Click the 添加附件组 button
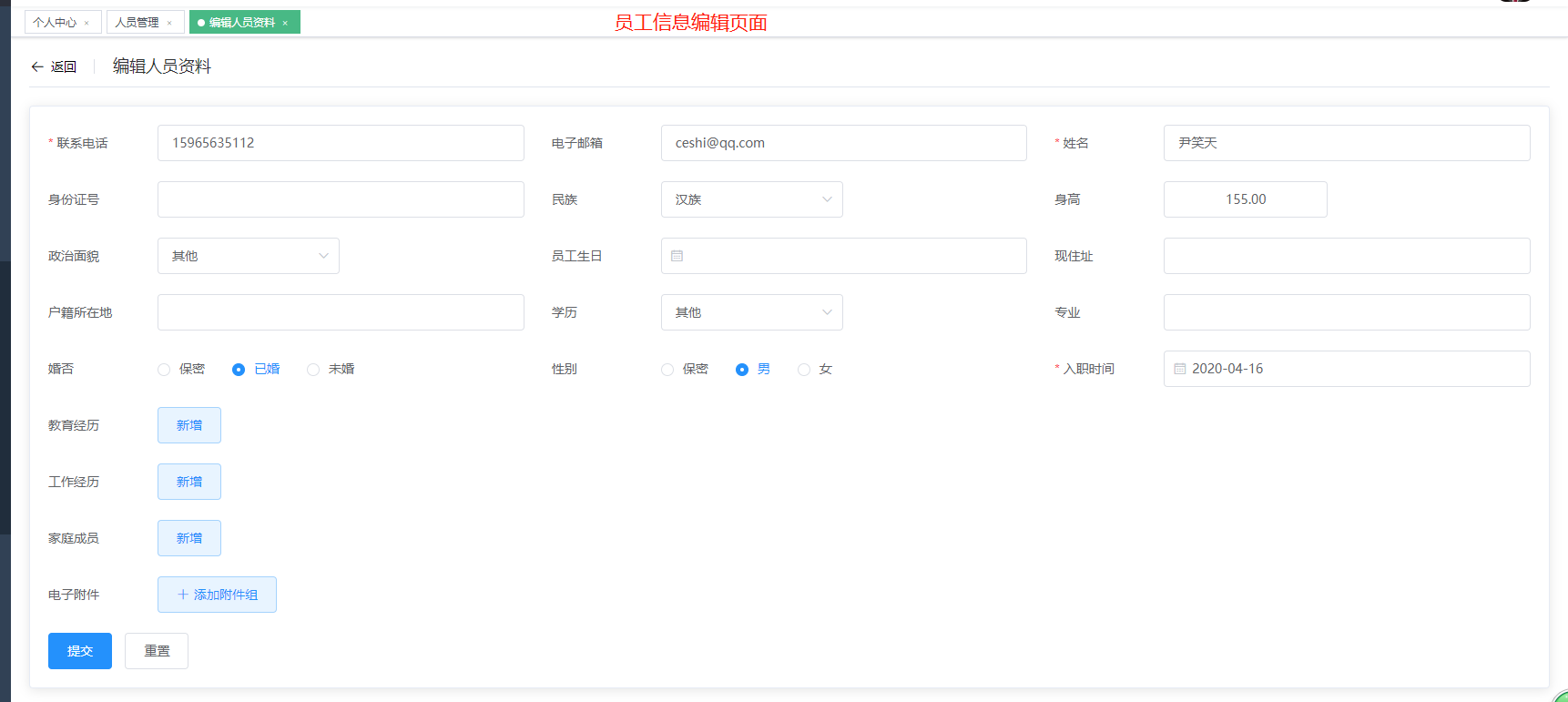1568x702 pixels. click(x=217, y=595)
